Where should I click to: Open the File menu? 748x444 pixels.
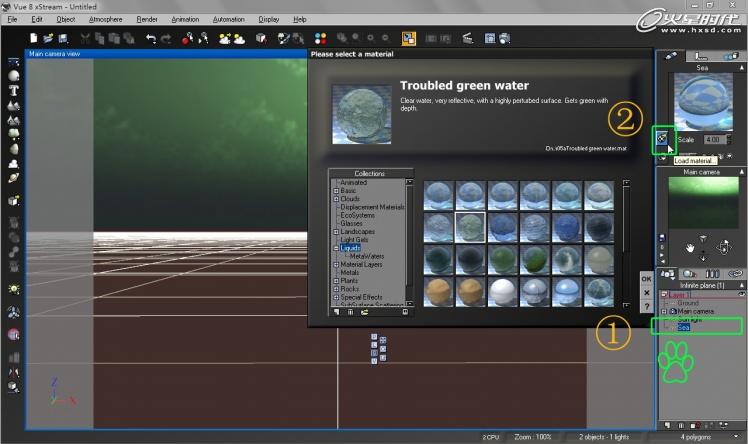coord(12,20)
